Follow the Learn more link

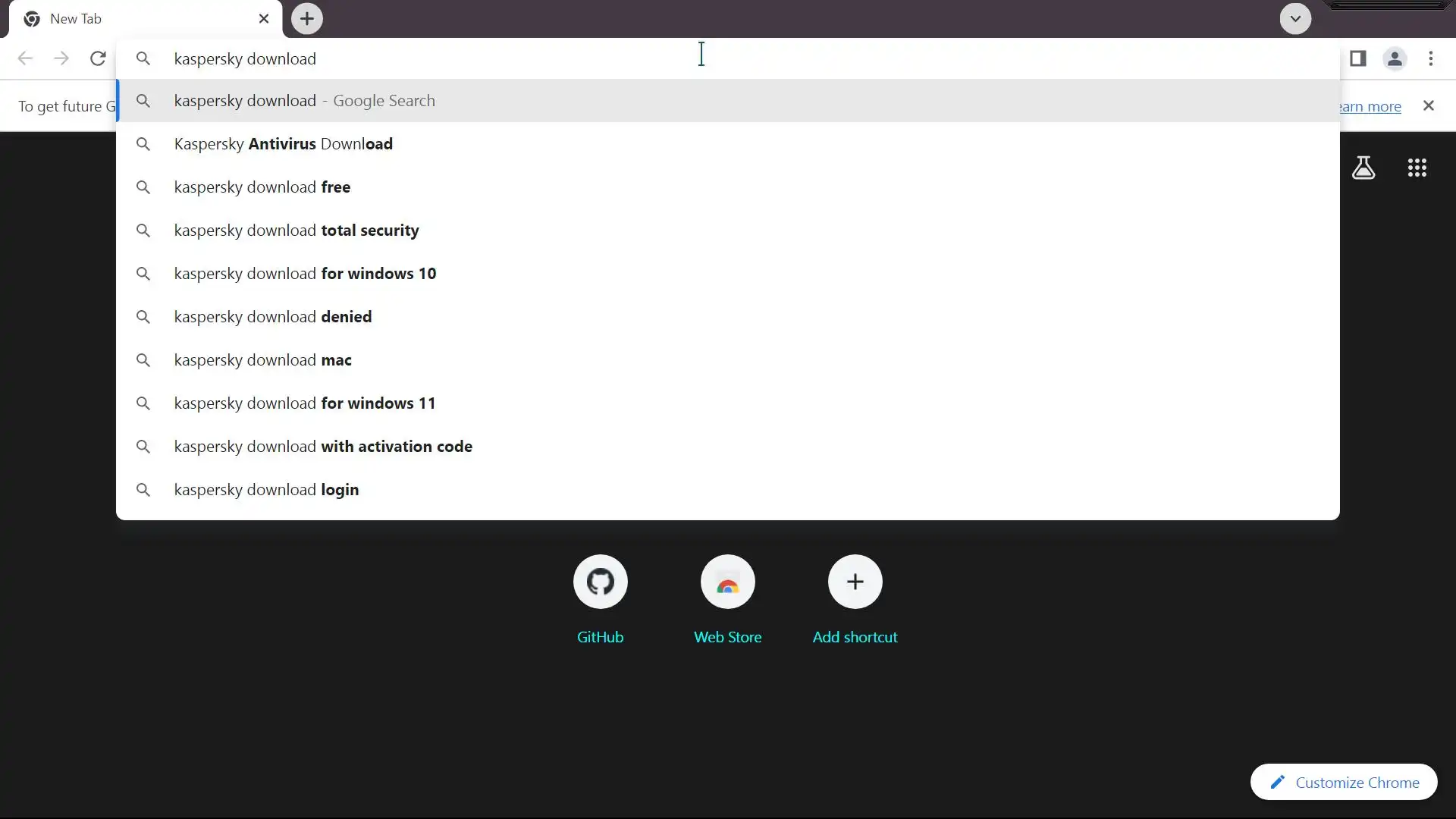coord(1370,106)
